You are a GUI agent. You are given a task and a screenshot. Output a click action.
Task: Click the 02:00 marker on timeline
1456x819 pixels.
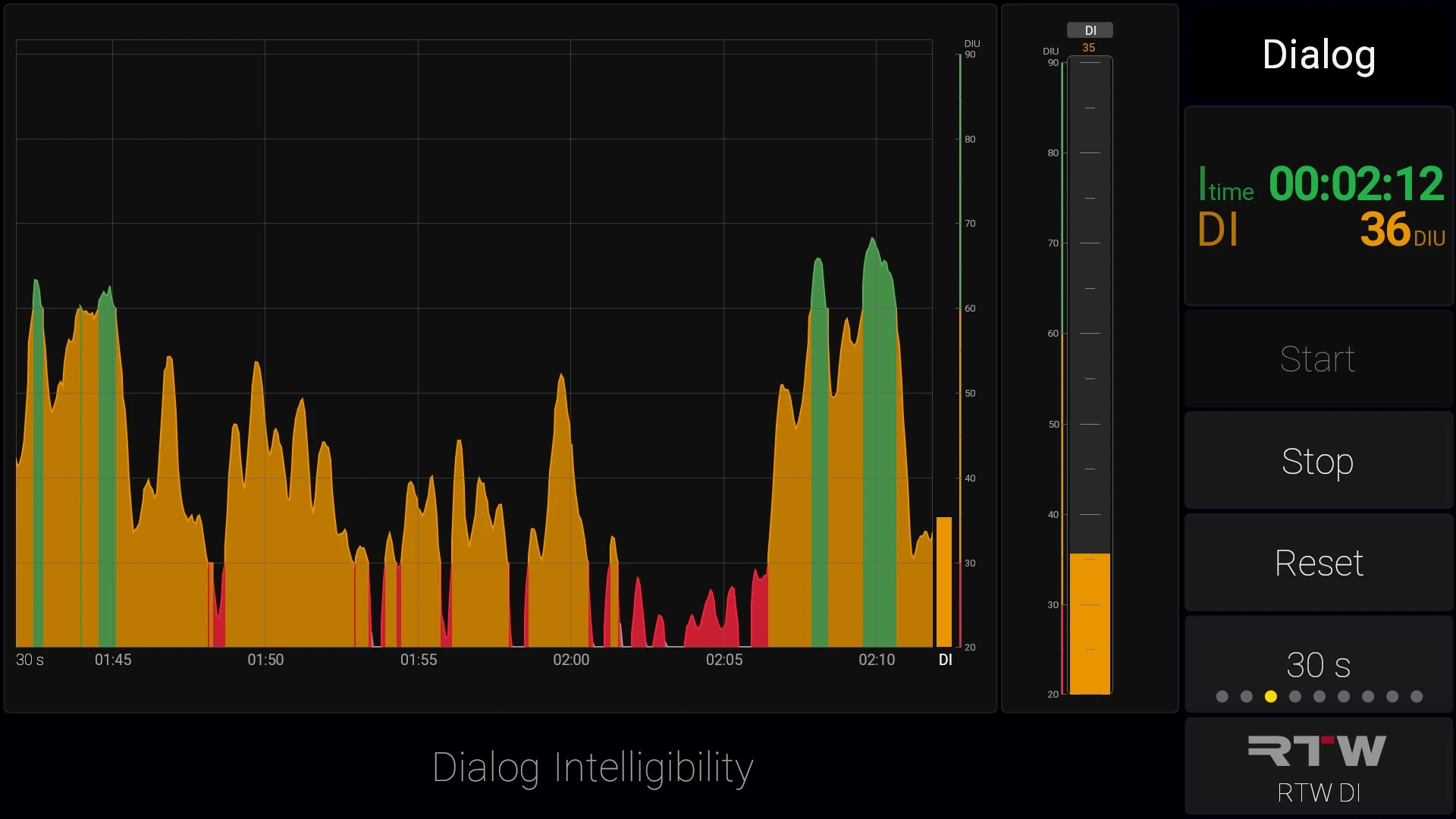coord(571,660)
